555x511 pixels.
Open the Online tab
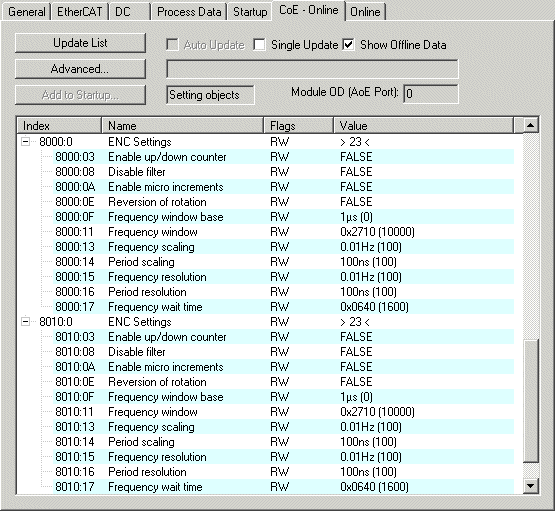click(x=365, y=12)
